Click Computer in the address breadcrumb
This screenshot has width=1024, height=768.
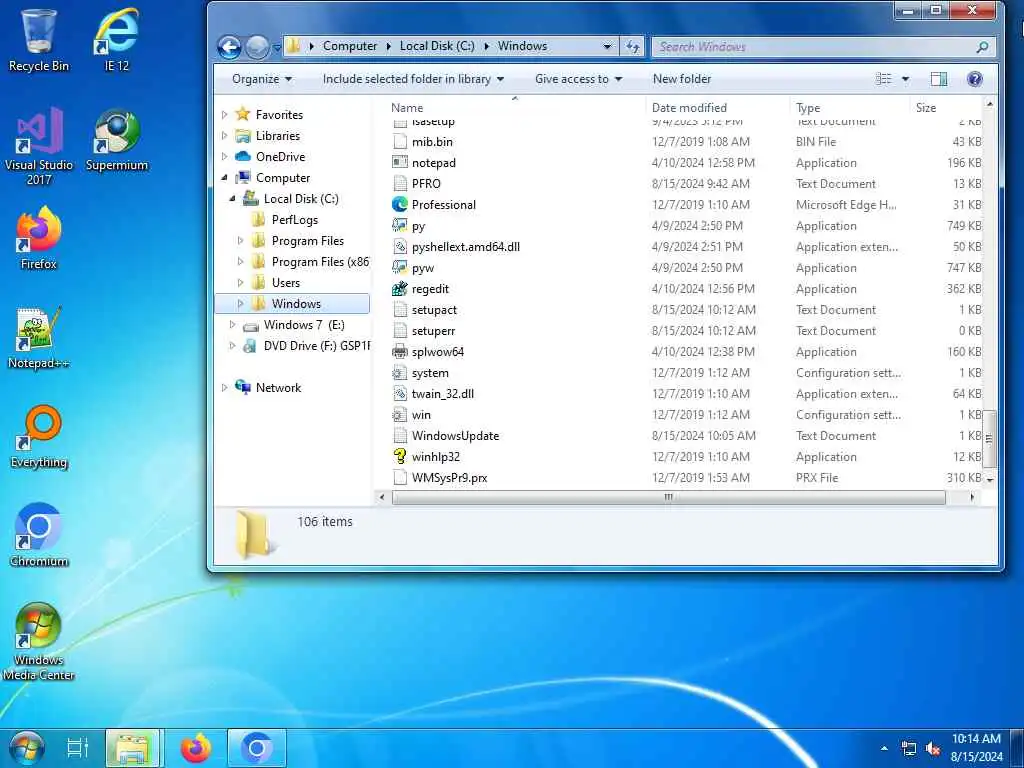349,46
